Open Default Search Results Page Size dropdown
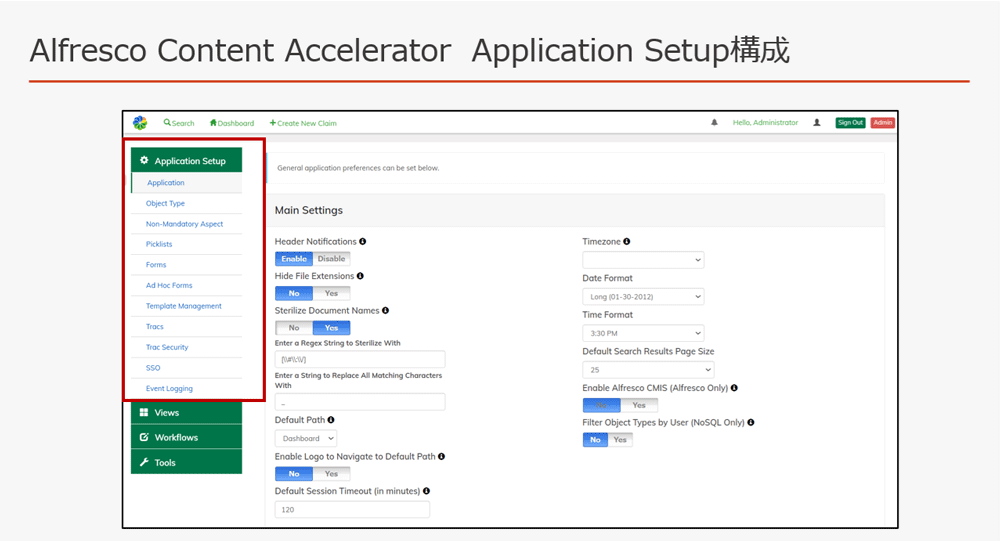Viewport: 1000px width, 541px height. click(648, 369)
